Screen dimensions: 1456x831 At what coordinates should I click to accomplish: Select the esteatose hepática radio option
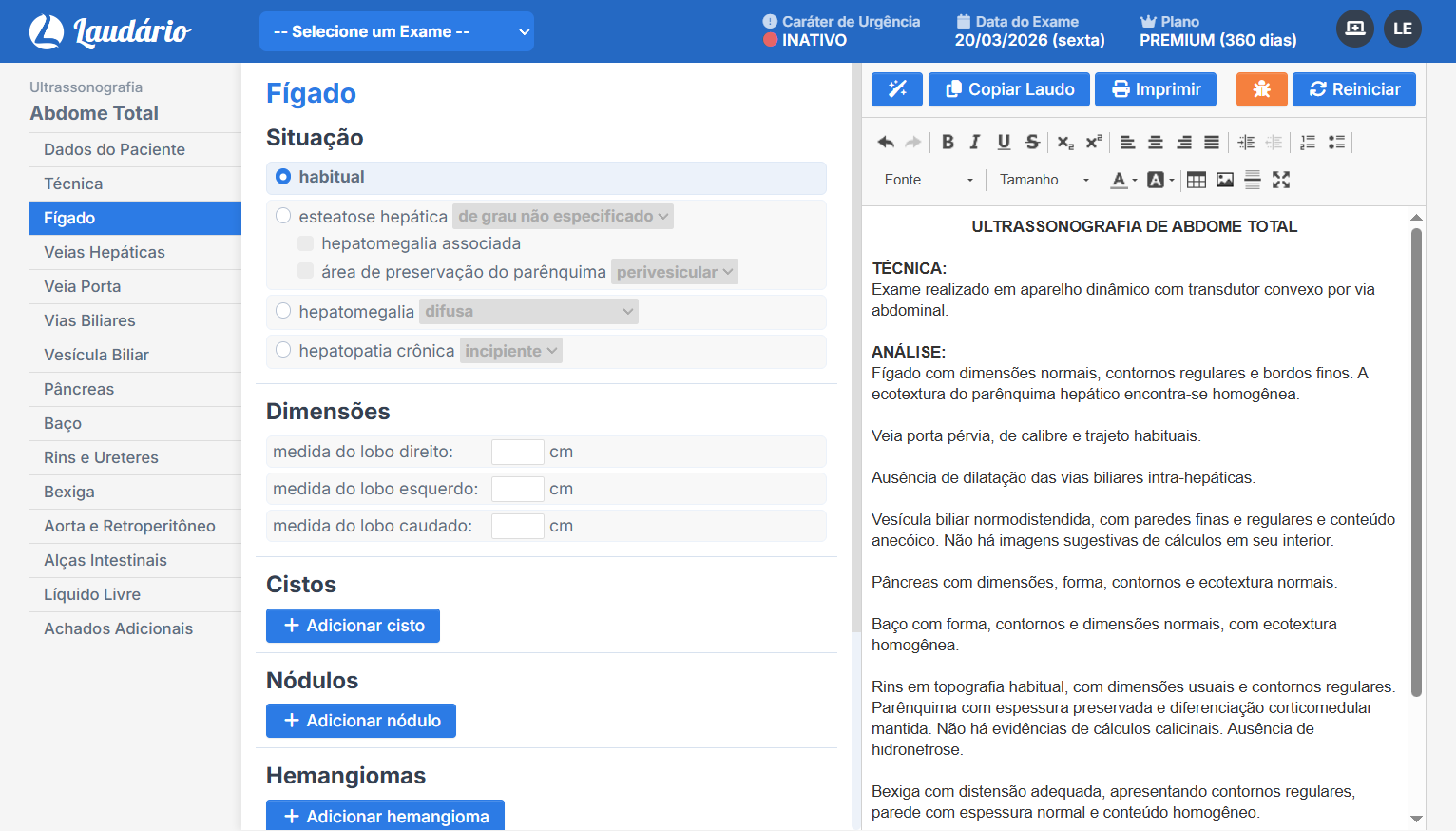tap(283, 216)
